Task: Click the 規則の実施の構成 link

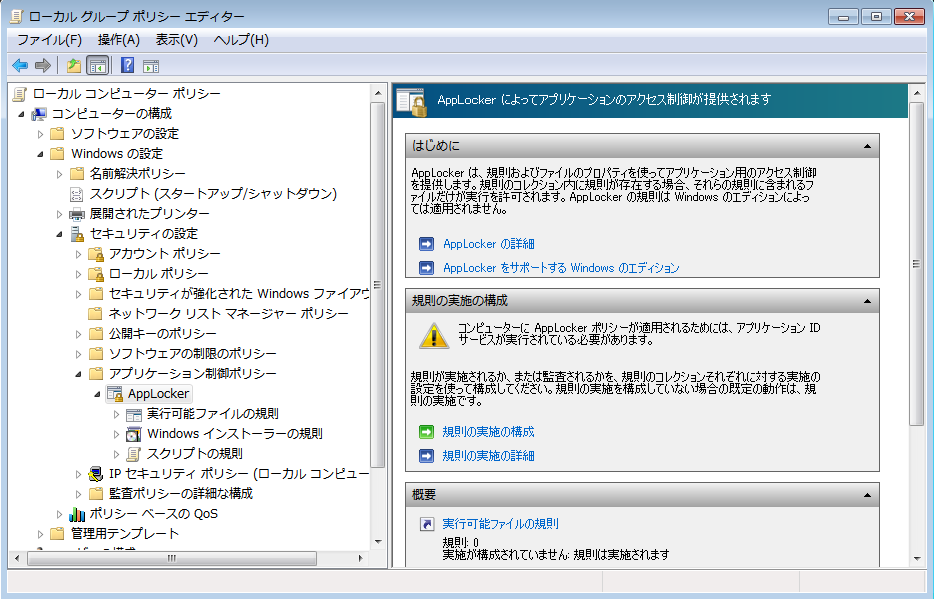Action: [488, 432]
